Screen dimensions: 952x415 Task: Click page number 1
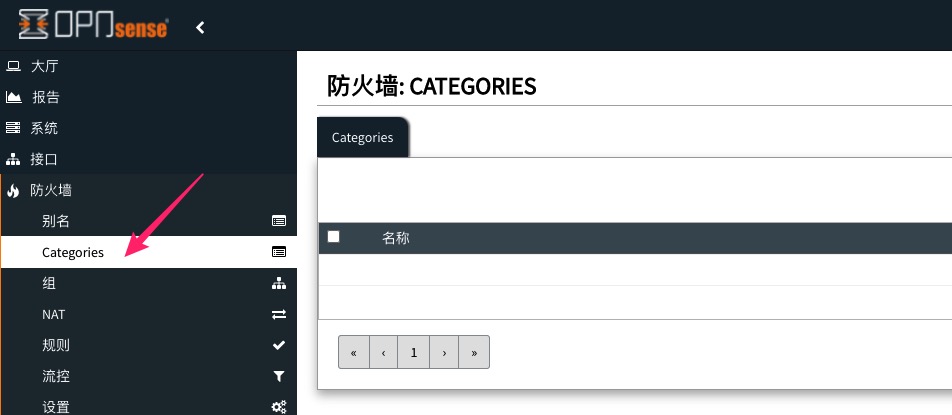414,353
